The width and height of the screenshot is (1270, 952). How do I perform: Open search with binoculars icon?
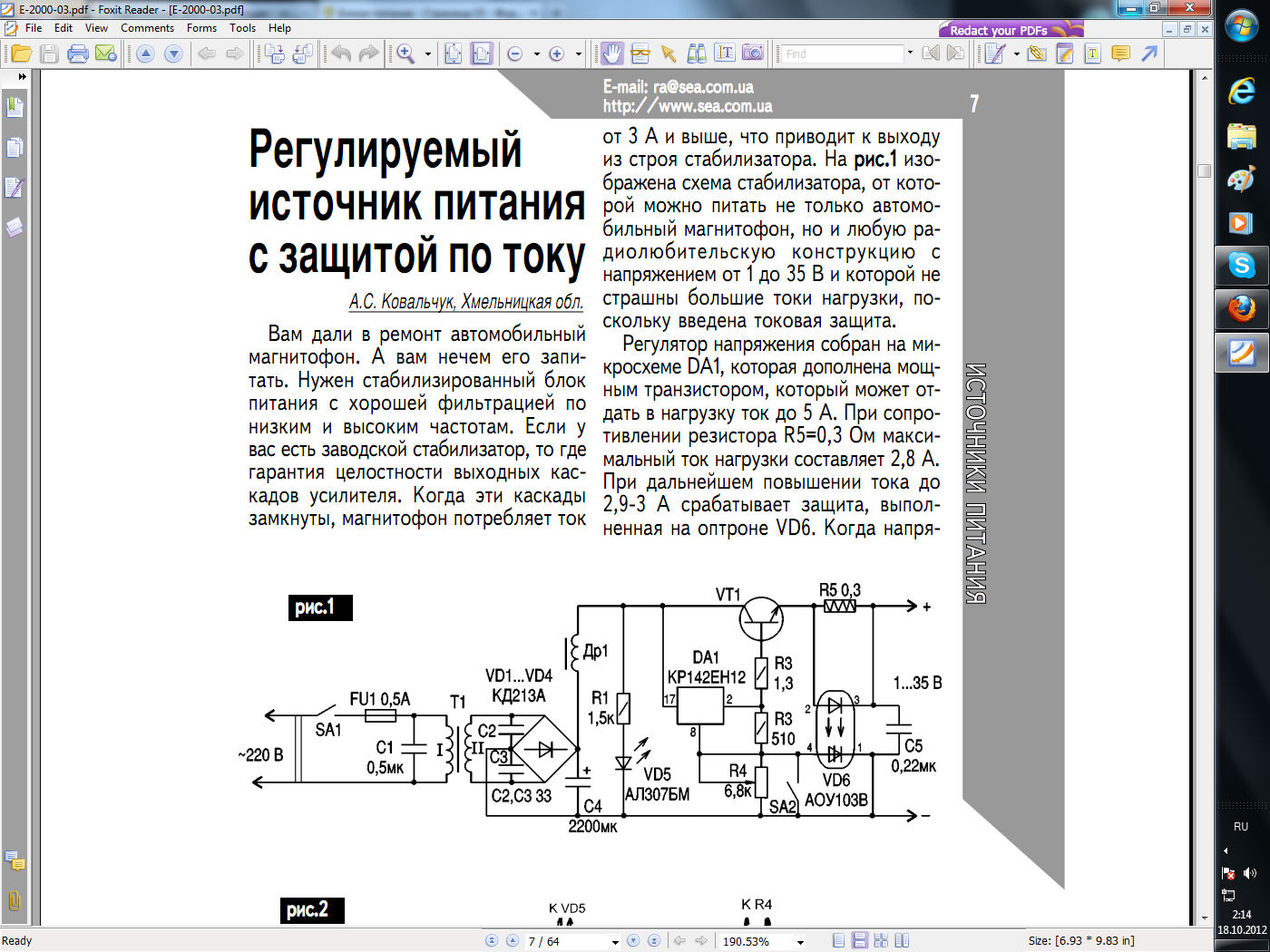(697, 54)
